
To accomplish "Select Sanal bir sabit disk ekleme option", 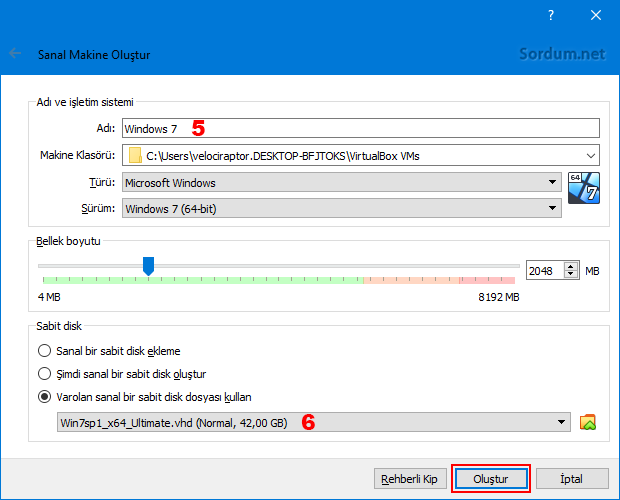I will 109,351.
